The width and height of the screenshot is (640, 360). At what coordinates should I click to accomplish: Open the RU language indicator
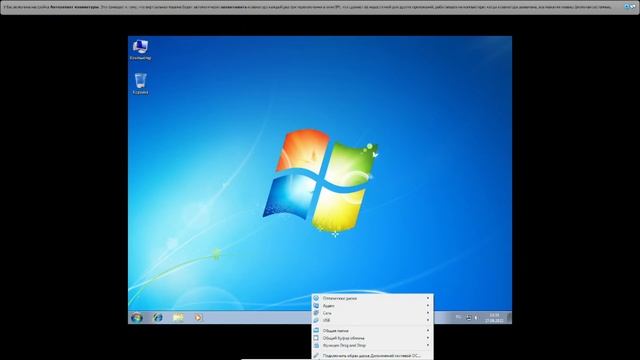click(458, 317)
